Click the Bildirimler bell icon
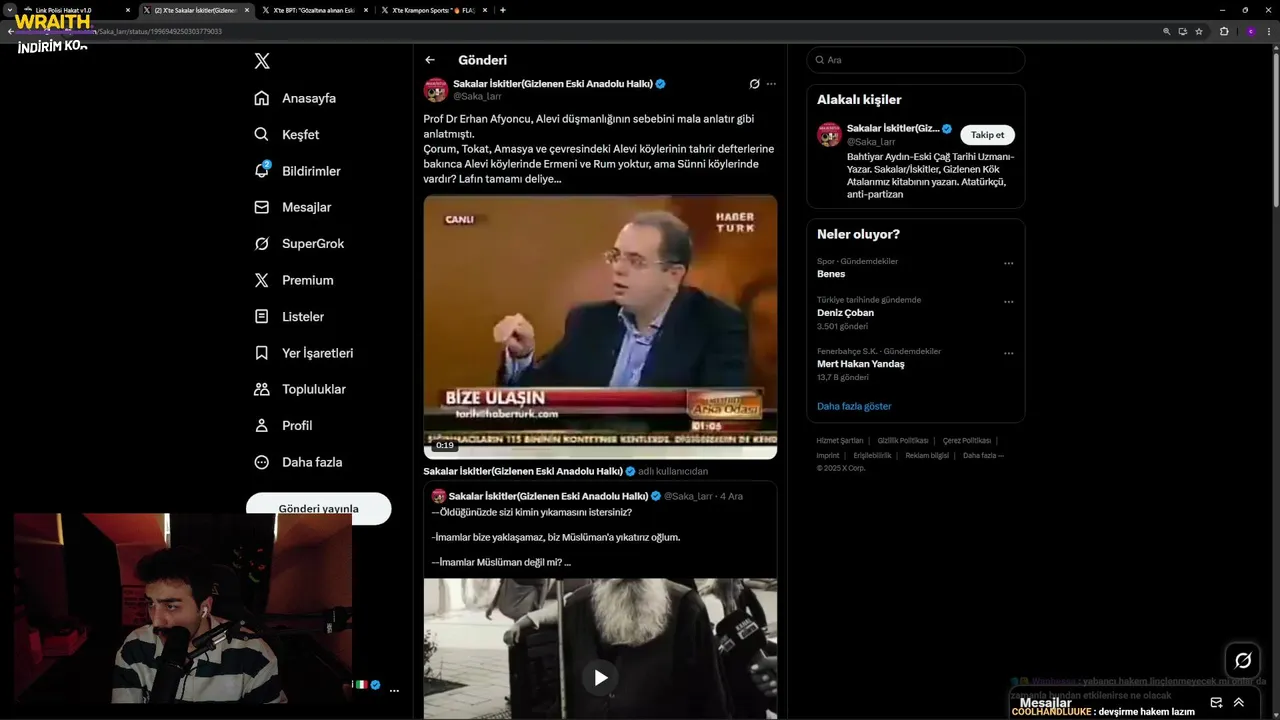 tap(262, 170)
